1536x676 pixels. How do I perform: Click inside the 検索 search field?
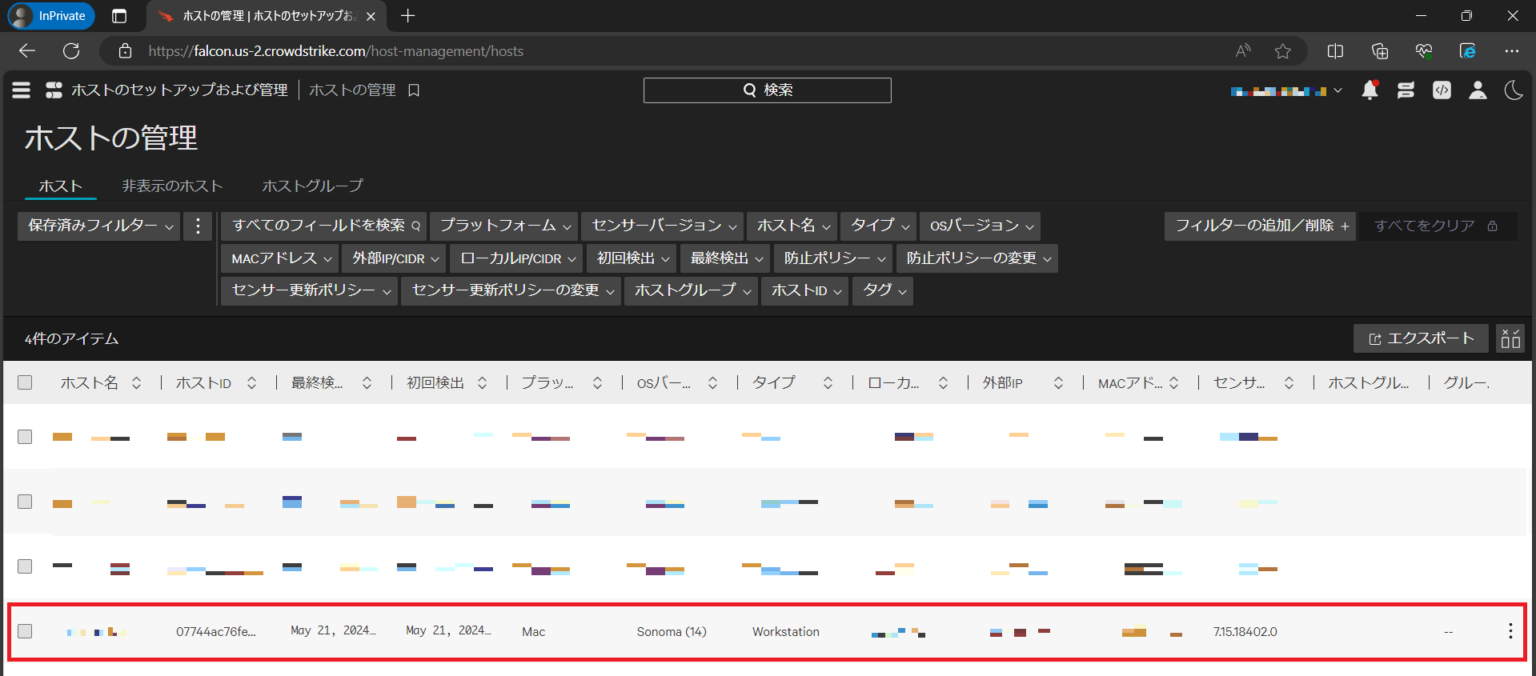point(766,89)
